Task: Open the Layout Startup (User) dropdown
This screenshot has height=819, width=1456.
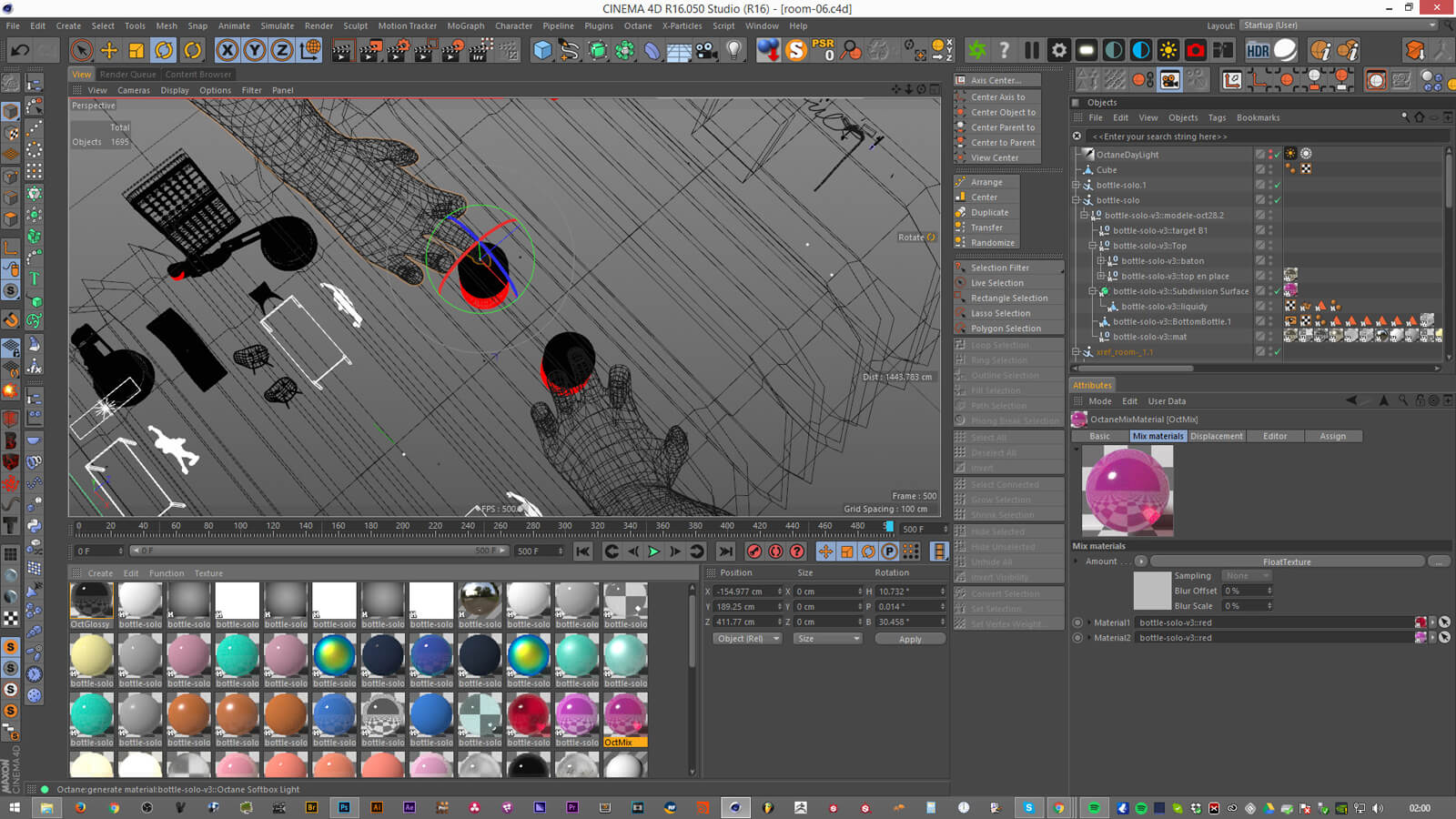Action: 1339,25
